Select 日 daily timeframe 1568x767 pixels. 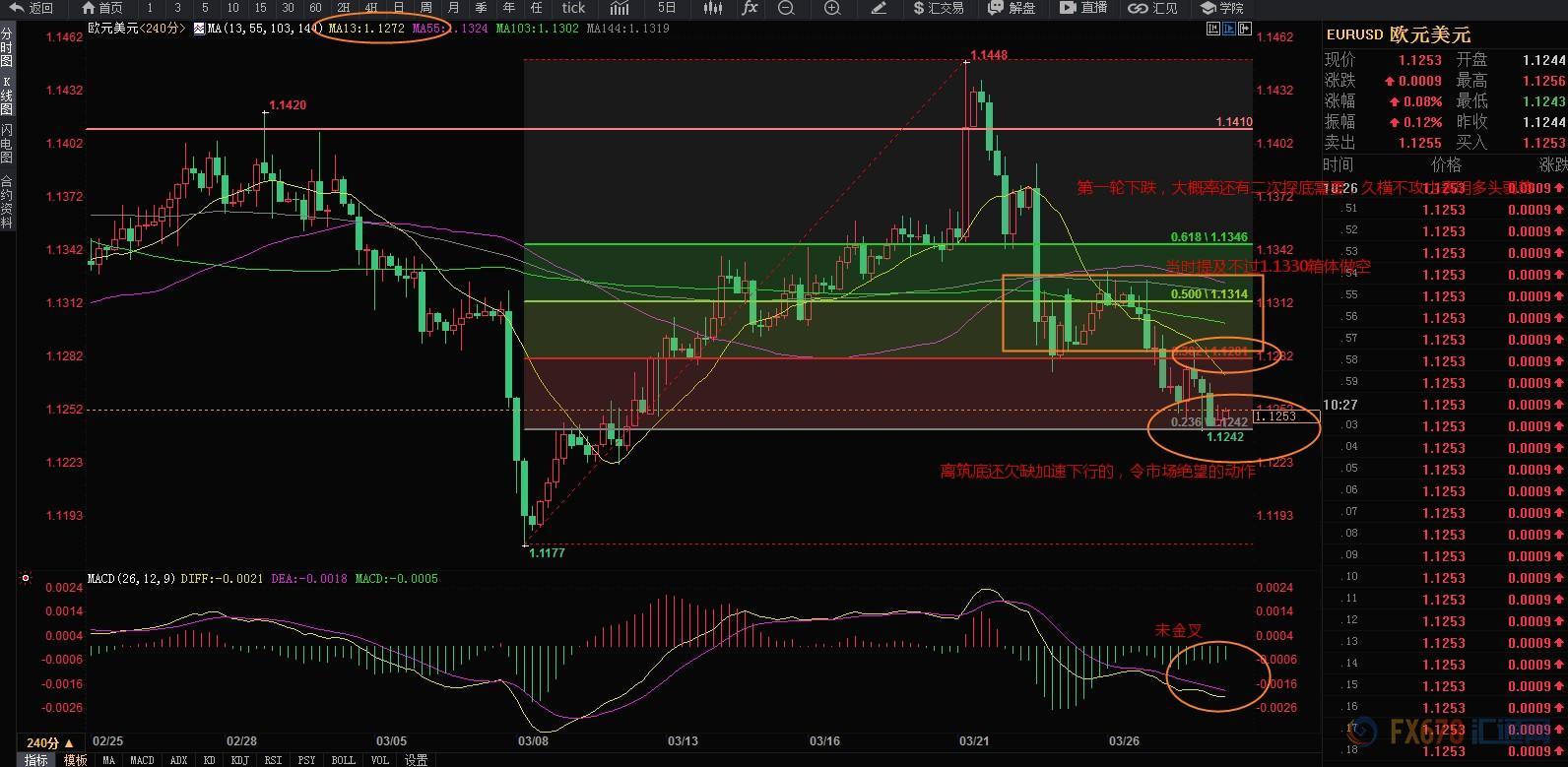click(x=398, y=8)
